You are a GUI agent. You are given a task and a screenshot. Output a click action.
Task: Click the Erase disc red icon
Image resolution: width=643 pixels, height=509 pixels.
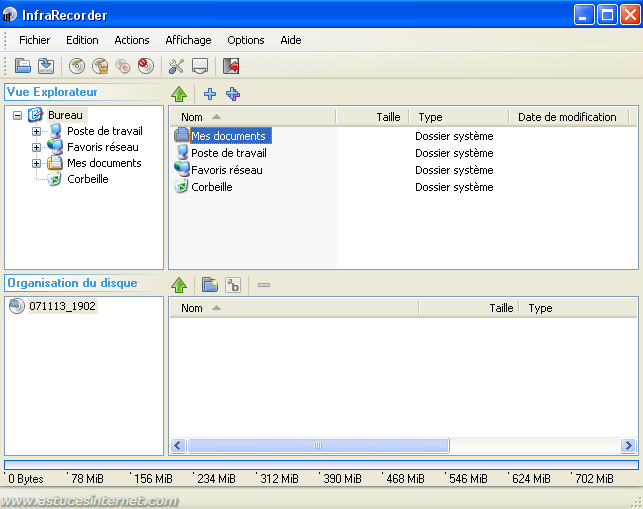click(146, 66)
